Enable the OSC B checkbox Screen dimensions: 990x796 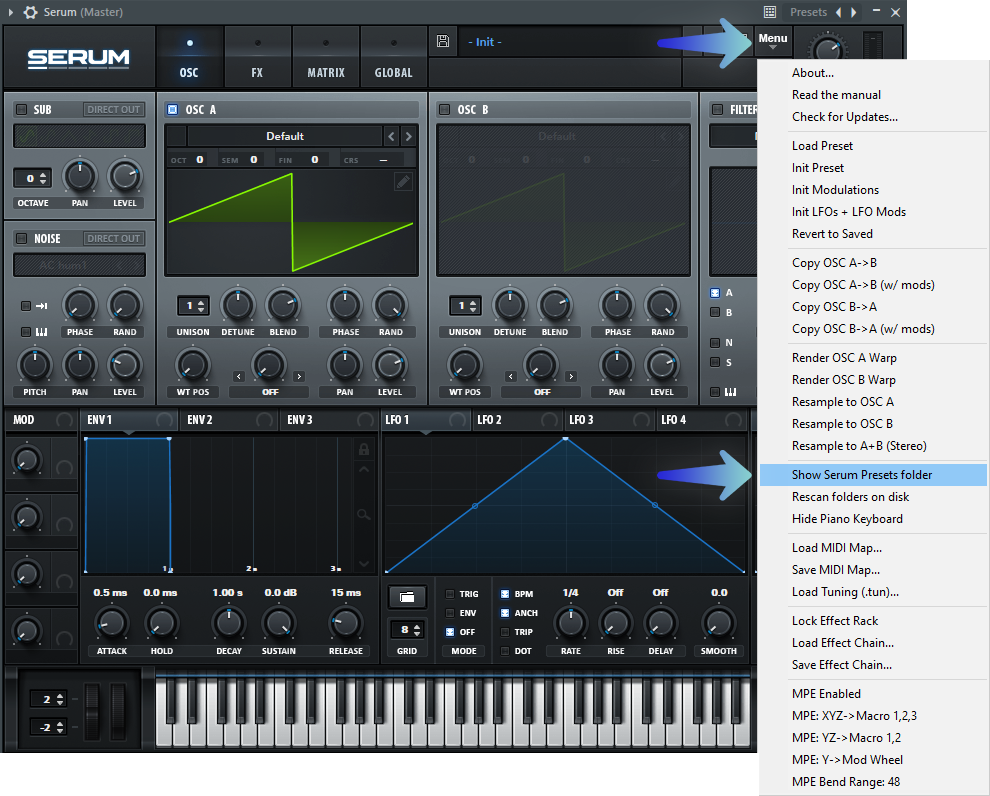[x=444, y=109]
